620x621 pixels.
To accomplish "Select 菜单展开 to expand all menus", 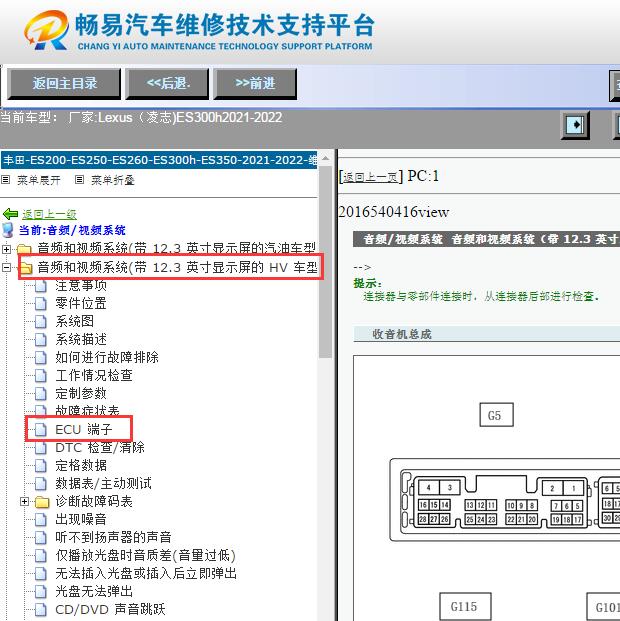I will [39, 181].
